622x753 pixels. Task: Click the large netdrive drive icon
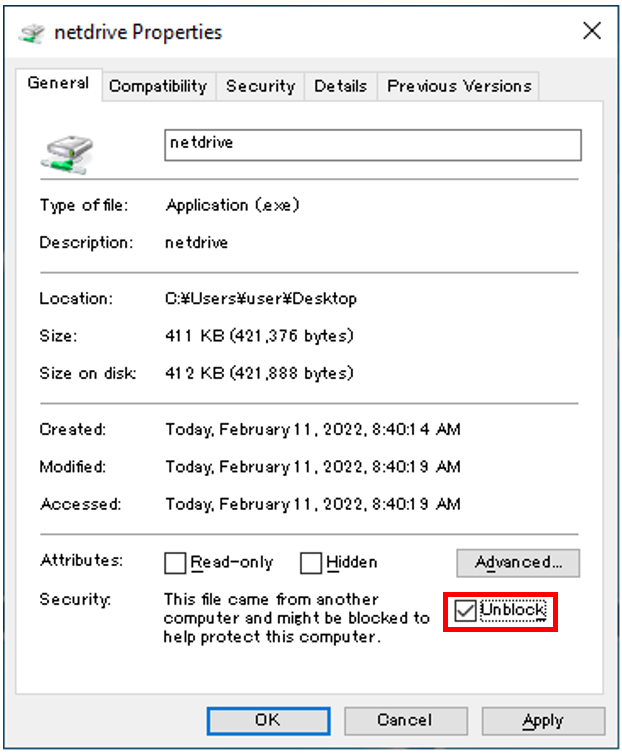point(67,152)
